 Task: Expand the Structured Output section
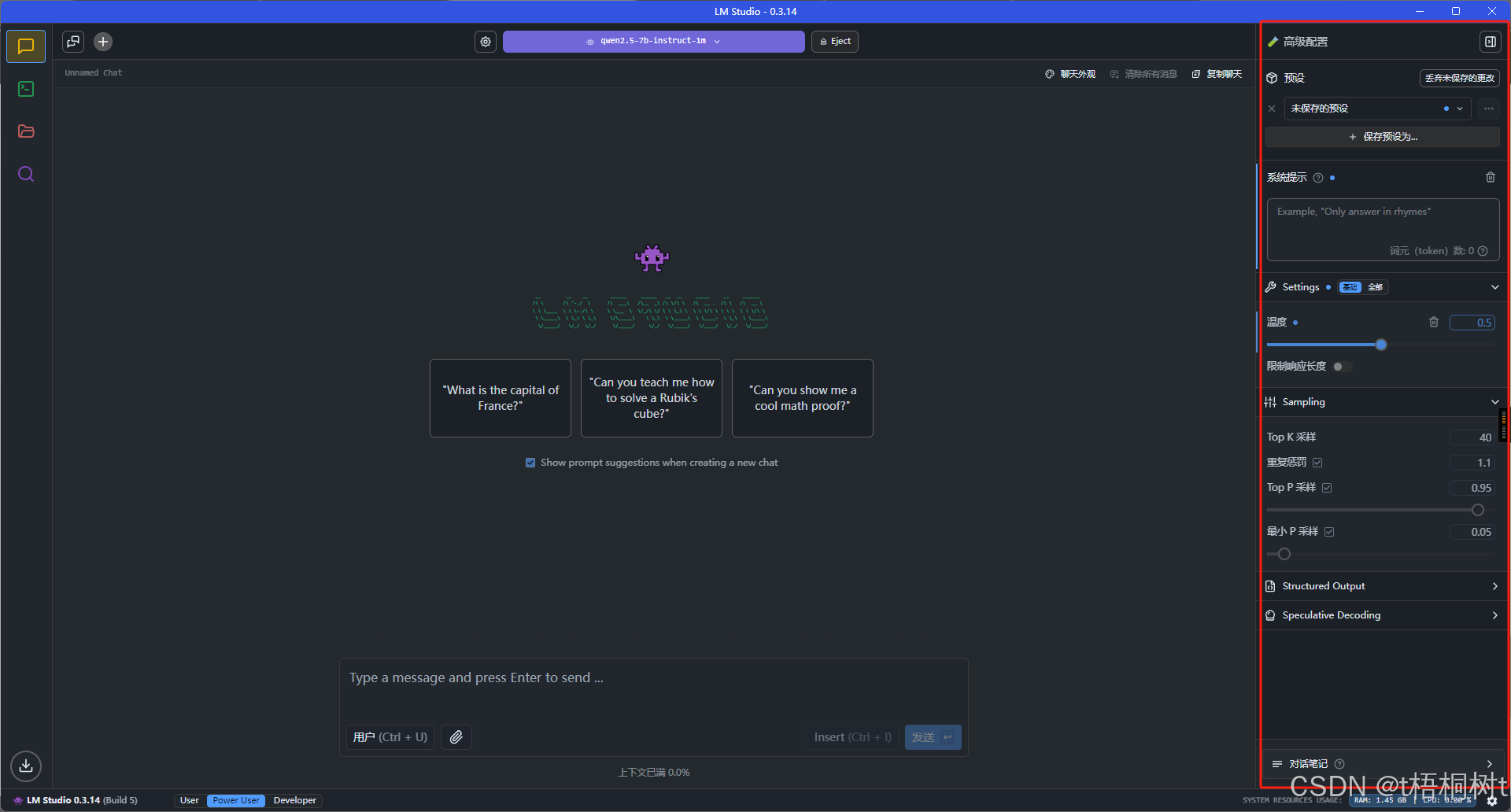coord(1382,586)
